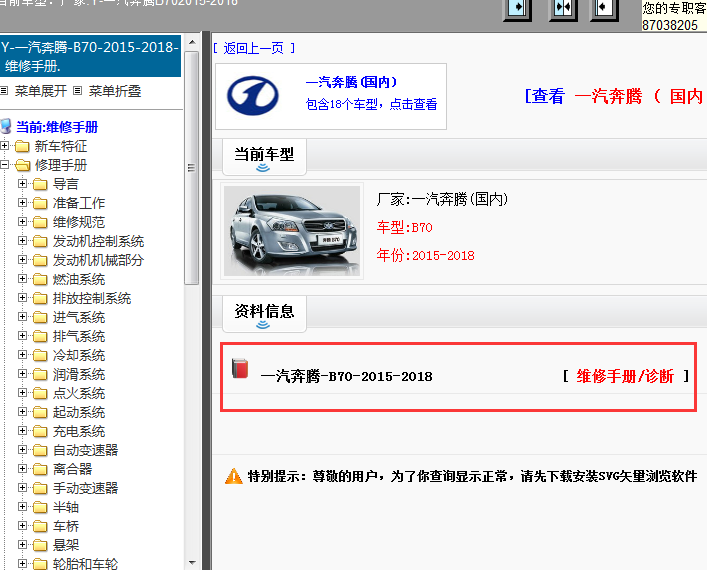Expand the 发动机控制系统 node
Image resolution: width=707 pixels, height=570 pixels.
pos(22,241)
